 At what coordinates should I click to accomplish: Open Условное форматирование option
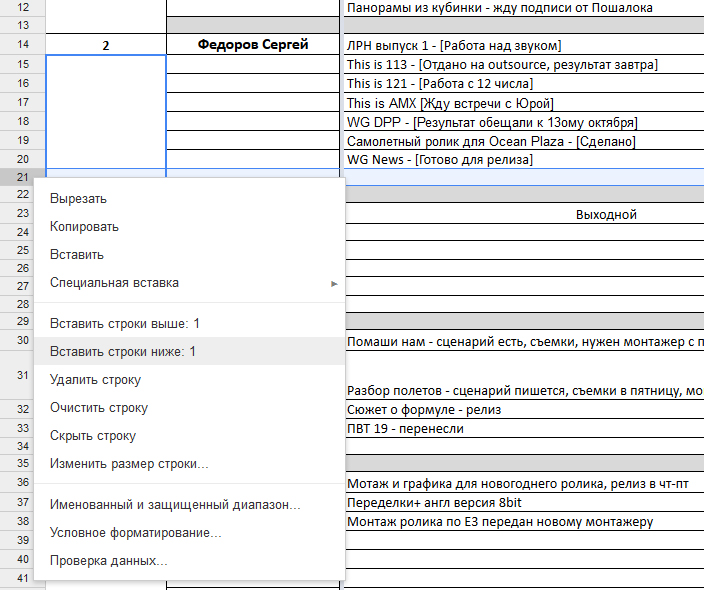189,533
